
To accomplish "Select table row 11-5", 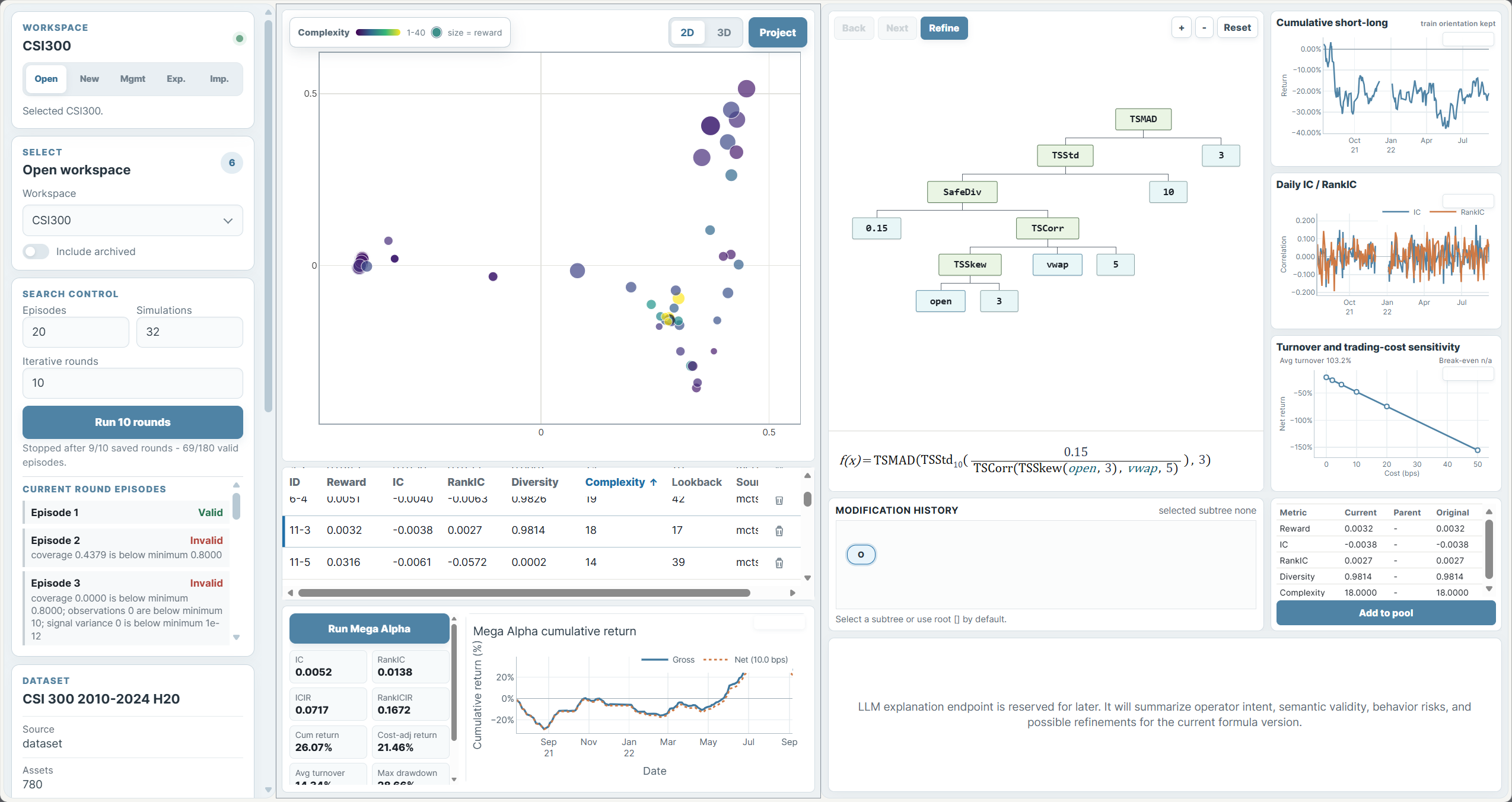I will click(x=541, y=562).
